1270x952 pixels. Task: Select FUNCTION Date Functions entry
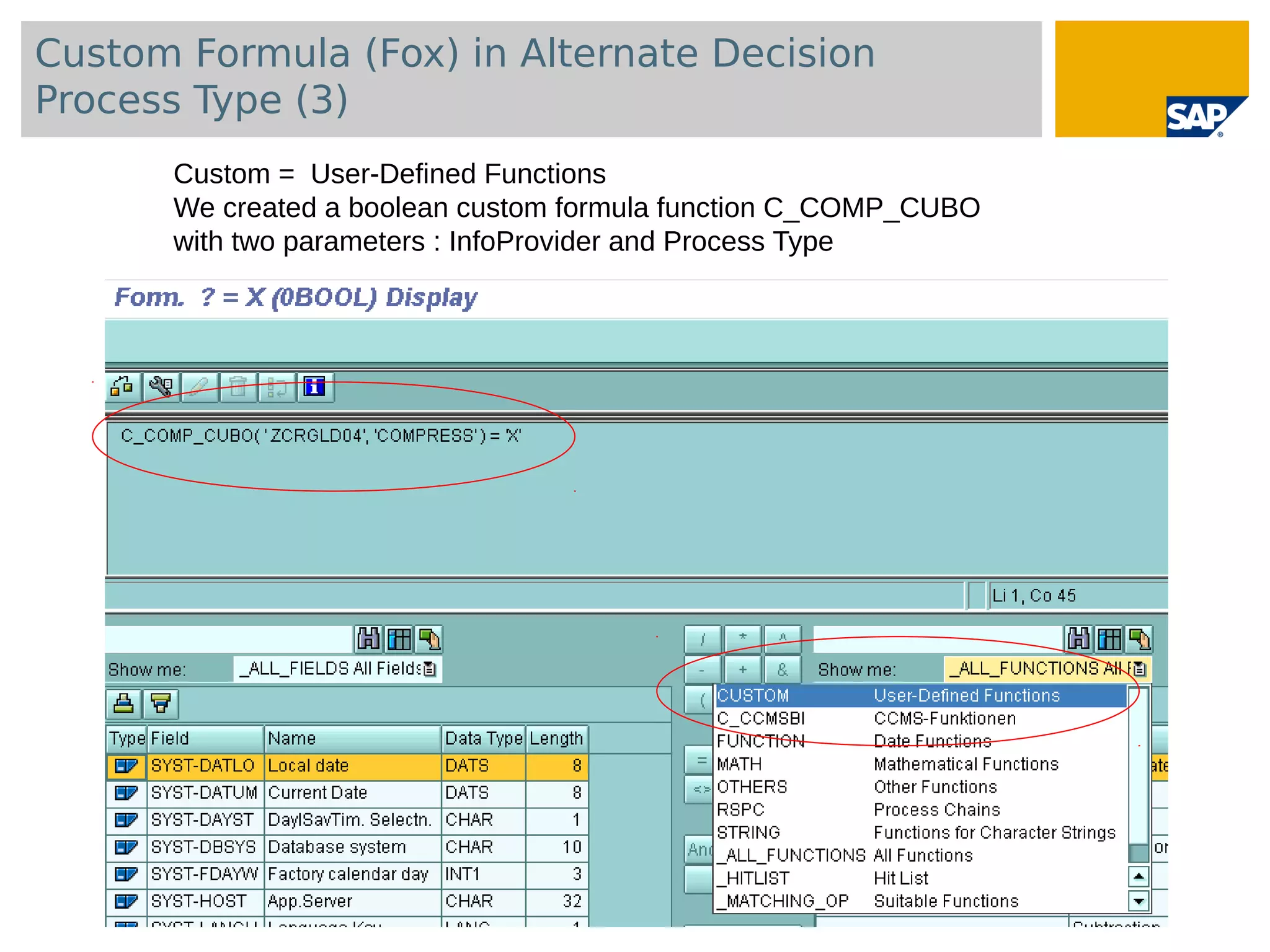tap(921, 741)
